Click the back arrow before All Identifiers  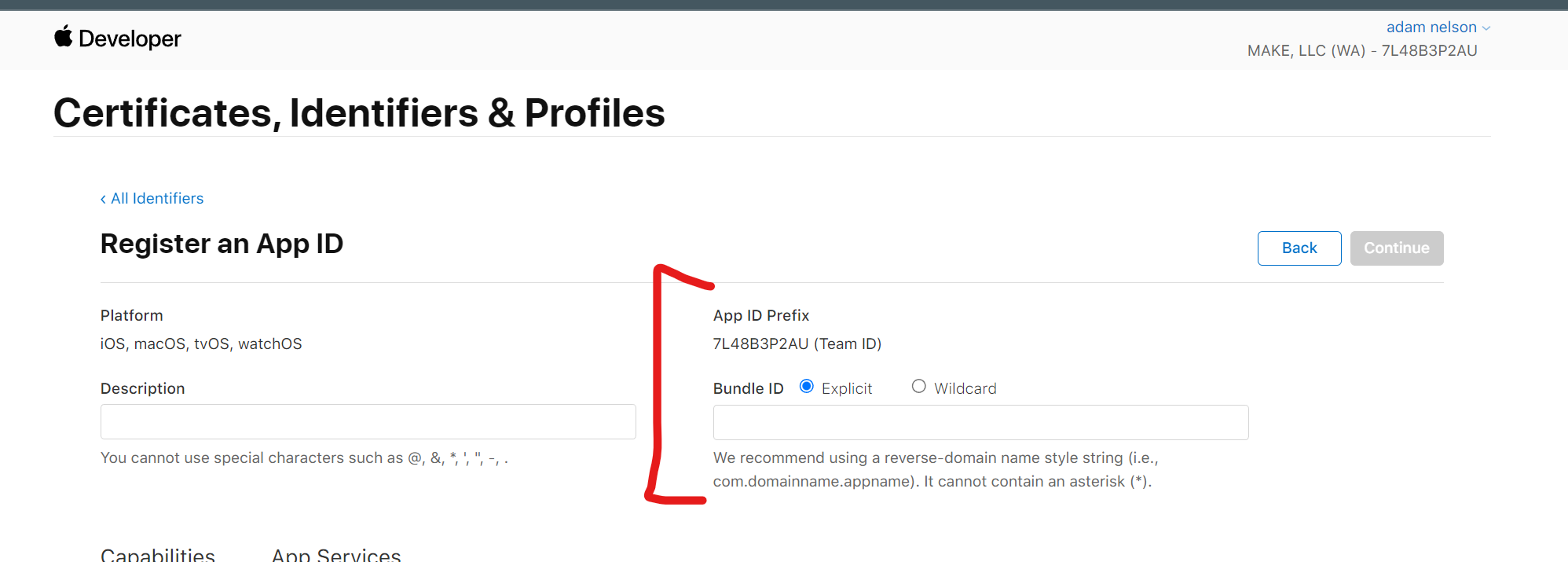click(x=103, y=198)
